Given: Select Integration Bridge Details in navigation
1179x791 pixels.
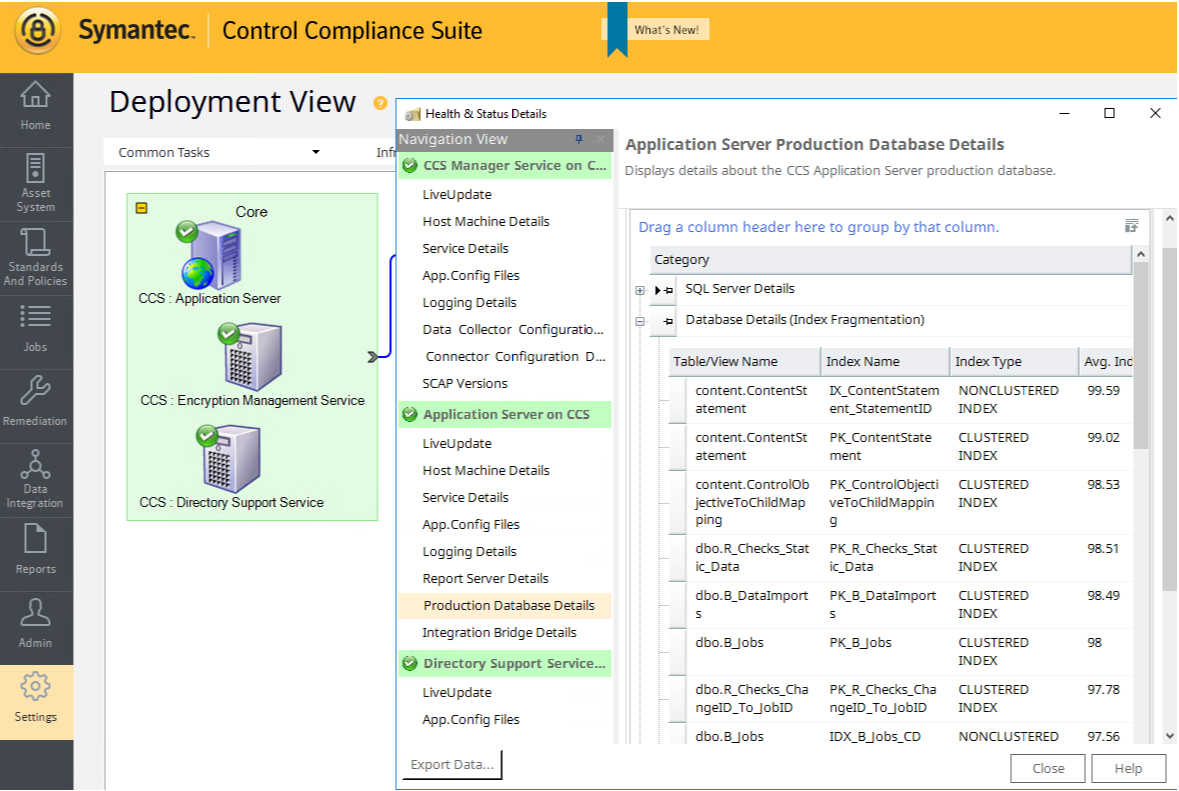Looking at the screenshot, I should (499, 632).
